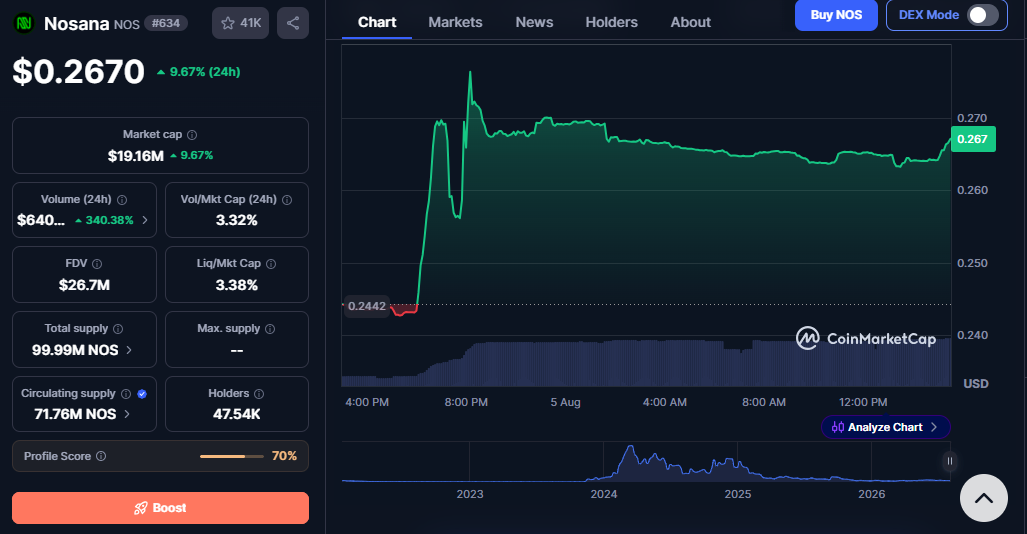Add Nosana to watchlist star 41K

click(240, 24)
